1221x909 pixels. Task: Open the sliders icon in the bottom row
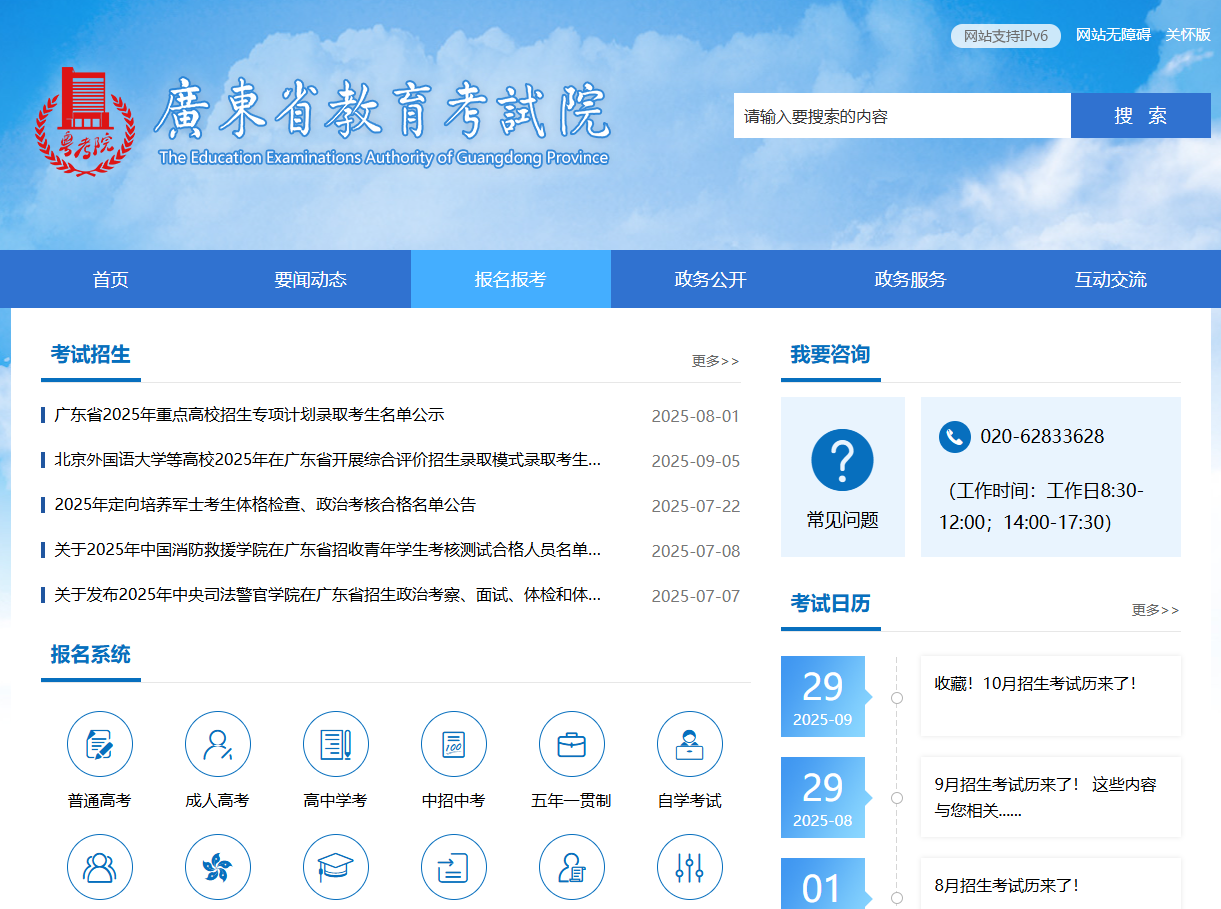(x=690, y=867)
